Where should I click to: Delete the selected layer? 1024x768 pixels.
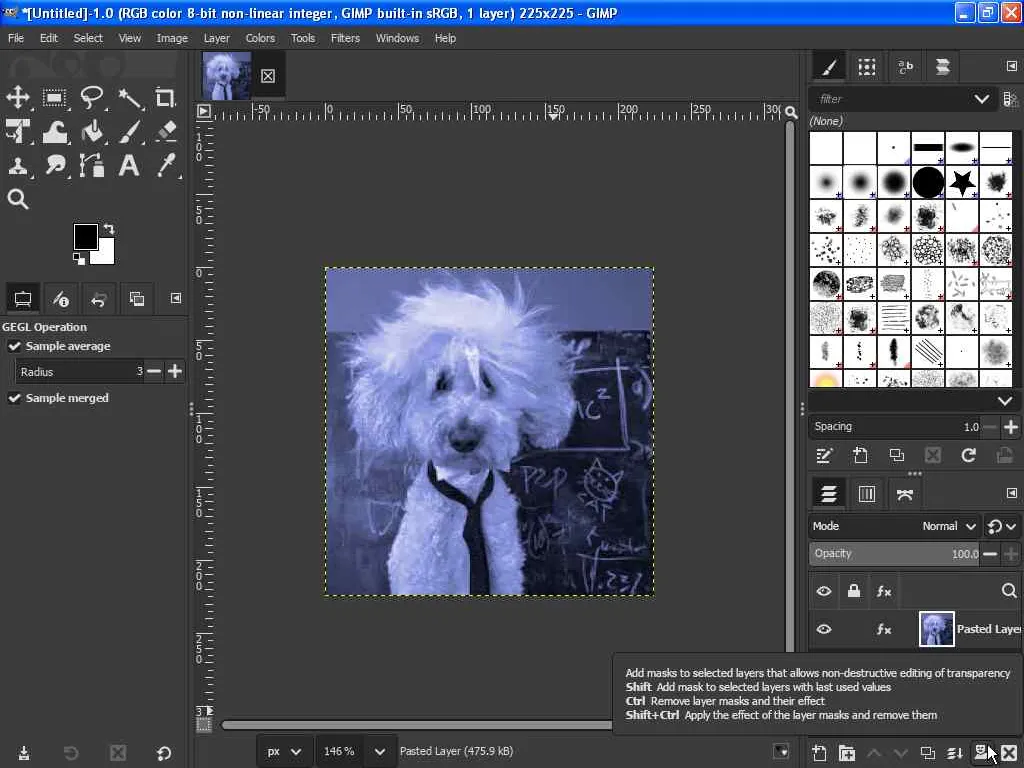pos(1009,753)
